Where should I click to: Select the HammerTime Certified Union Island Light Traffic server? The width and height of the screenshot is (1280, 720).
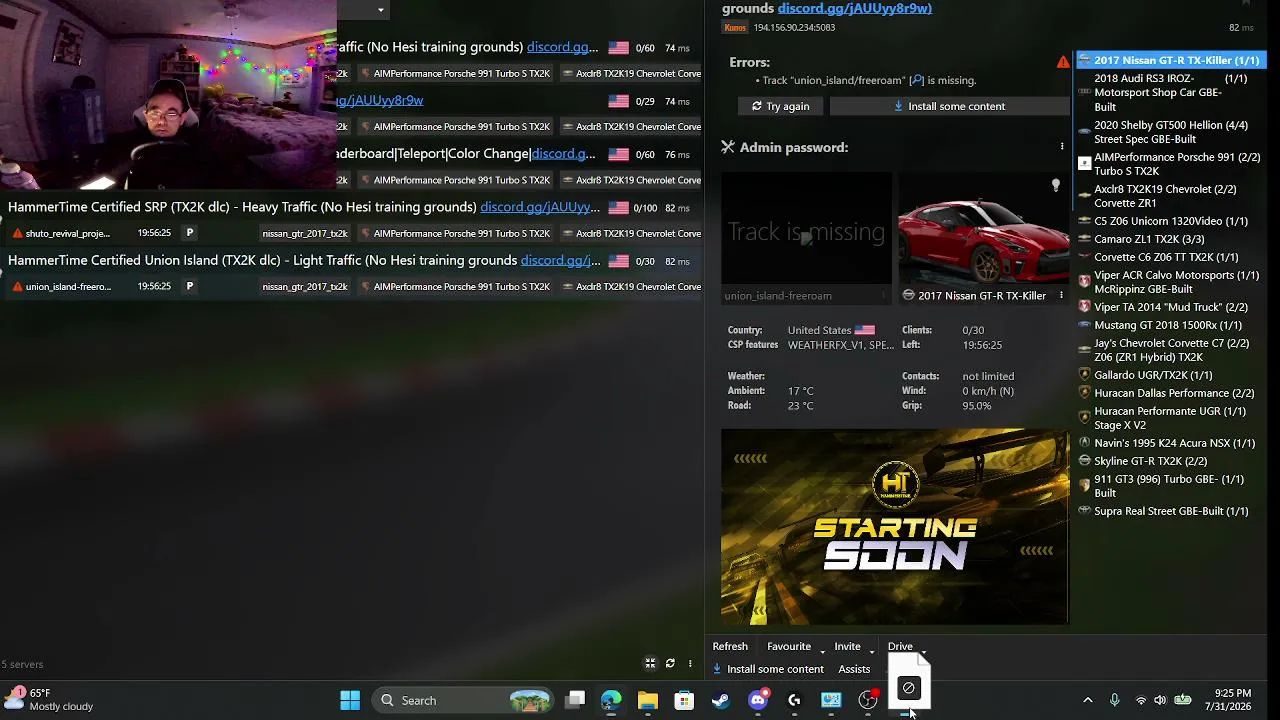[350, 273]
